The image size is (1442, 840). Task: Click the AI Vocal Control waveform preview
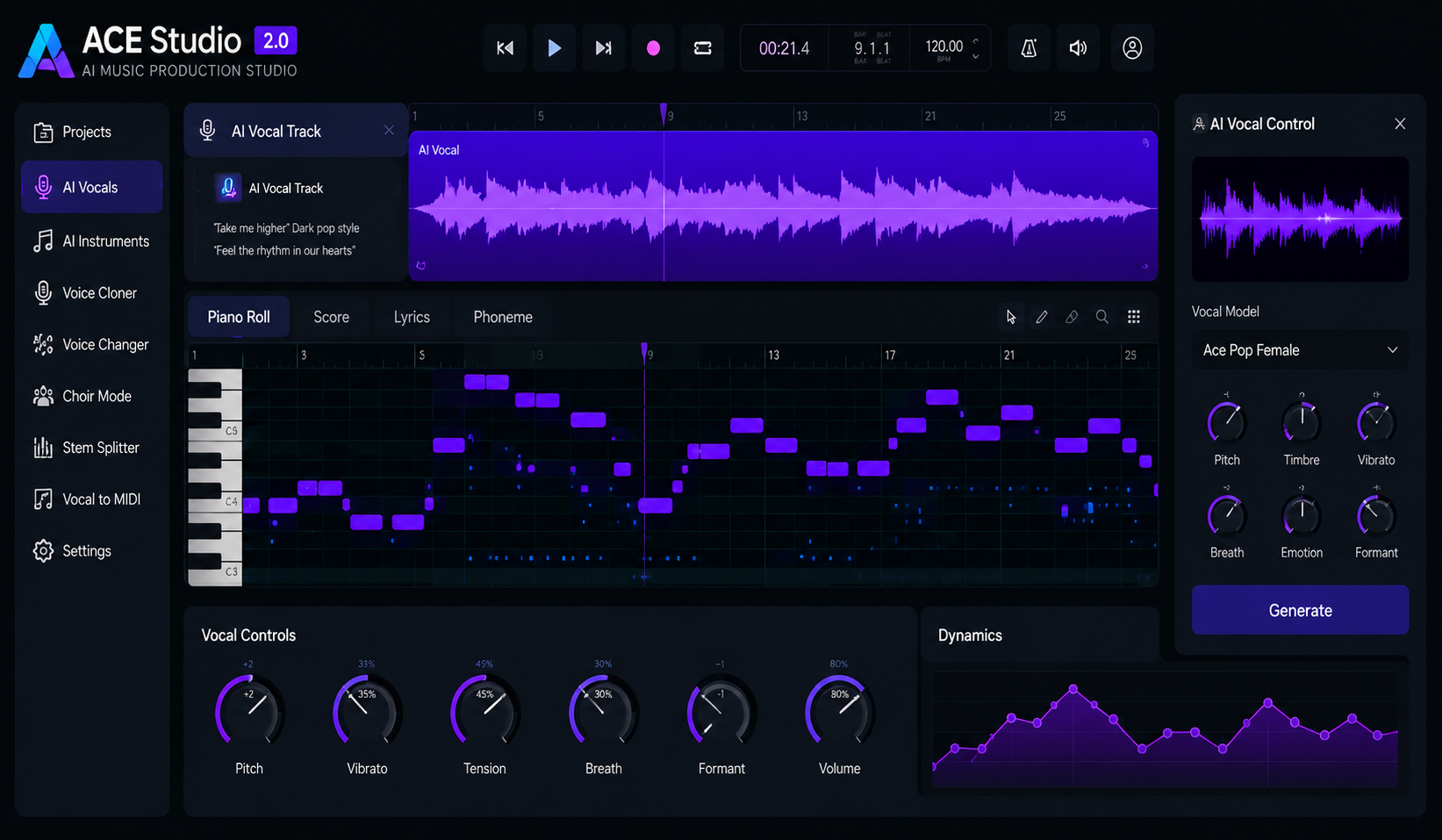1300,219
